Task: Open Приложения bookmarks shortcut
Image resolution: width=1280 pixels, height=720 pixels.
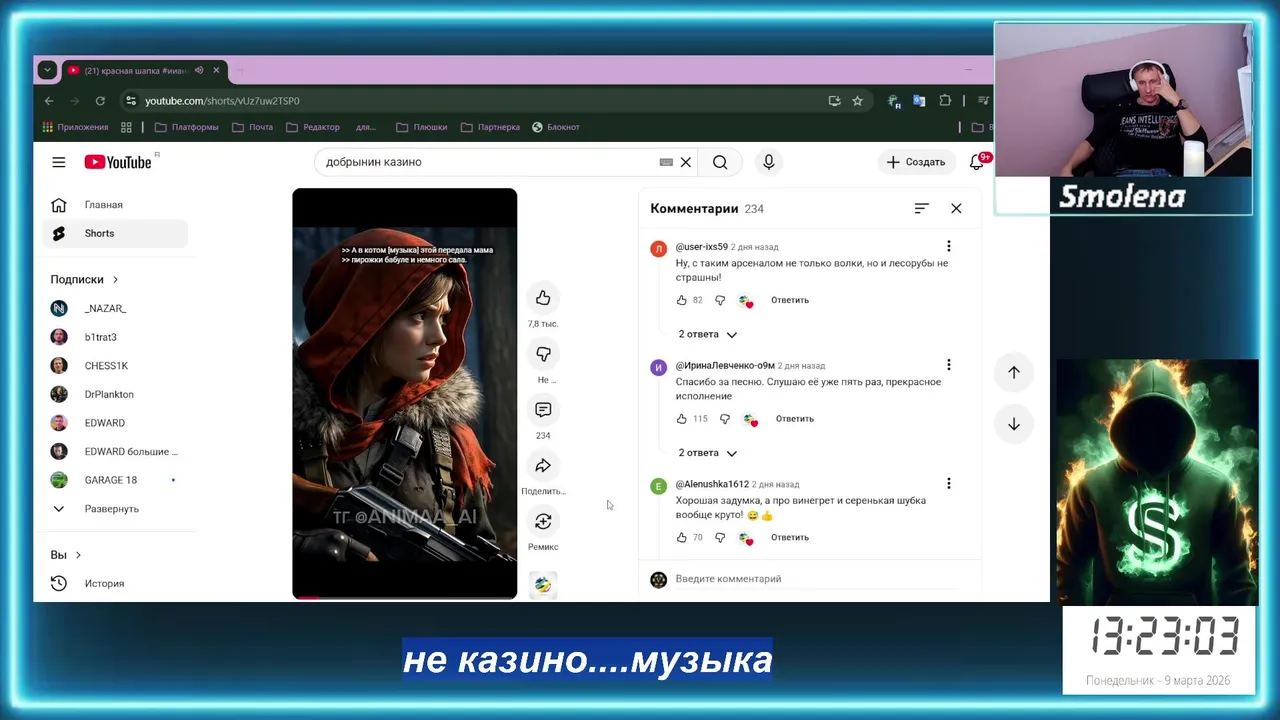Action: click(75, 127)
